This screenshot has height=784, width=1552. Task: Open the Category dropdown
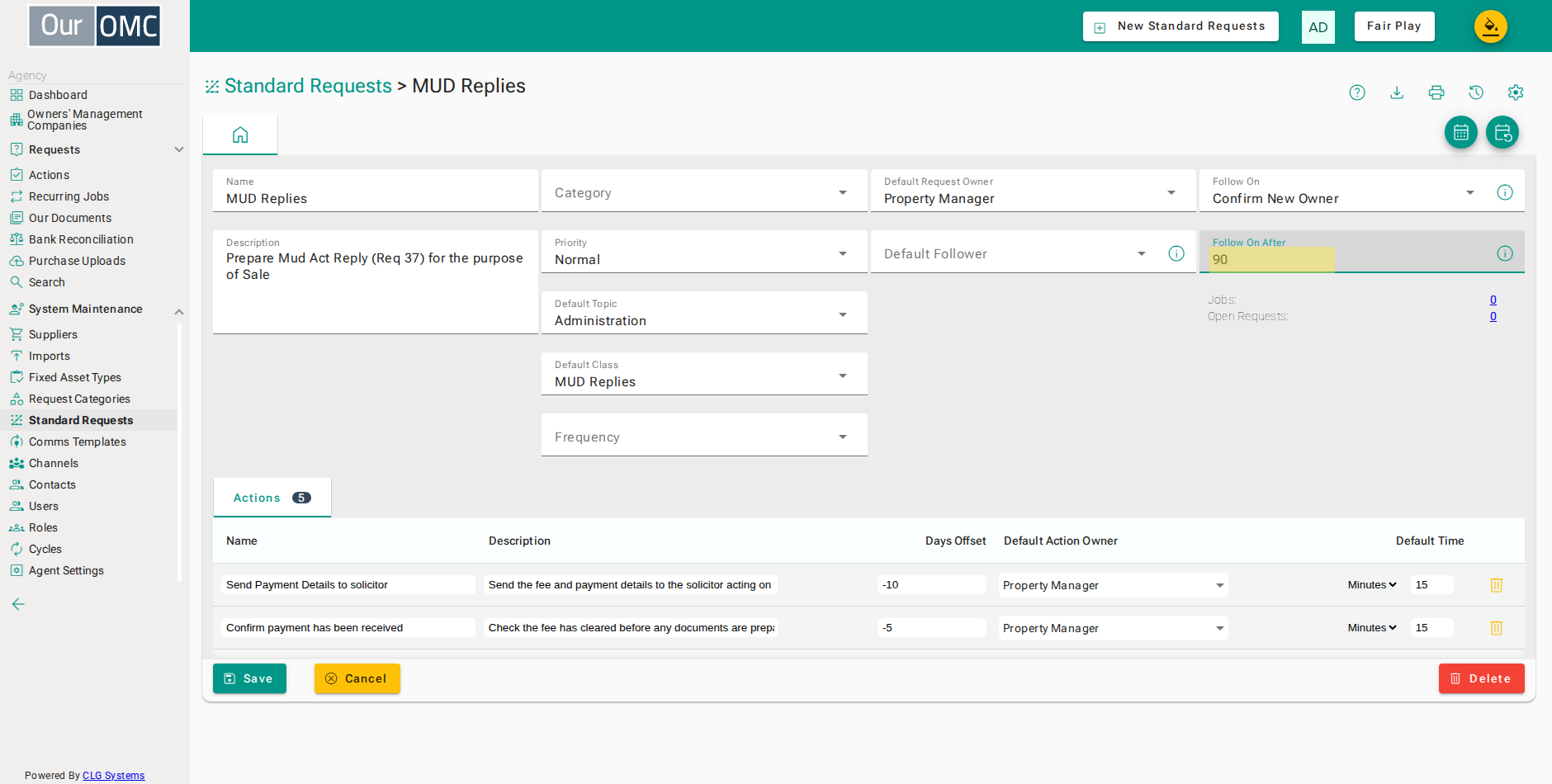coord(704,191)
